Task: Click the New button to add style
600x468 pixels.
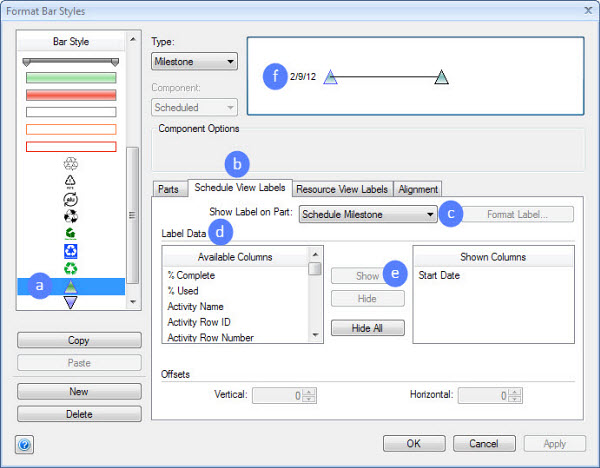Action: (79, 392)
